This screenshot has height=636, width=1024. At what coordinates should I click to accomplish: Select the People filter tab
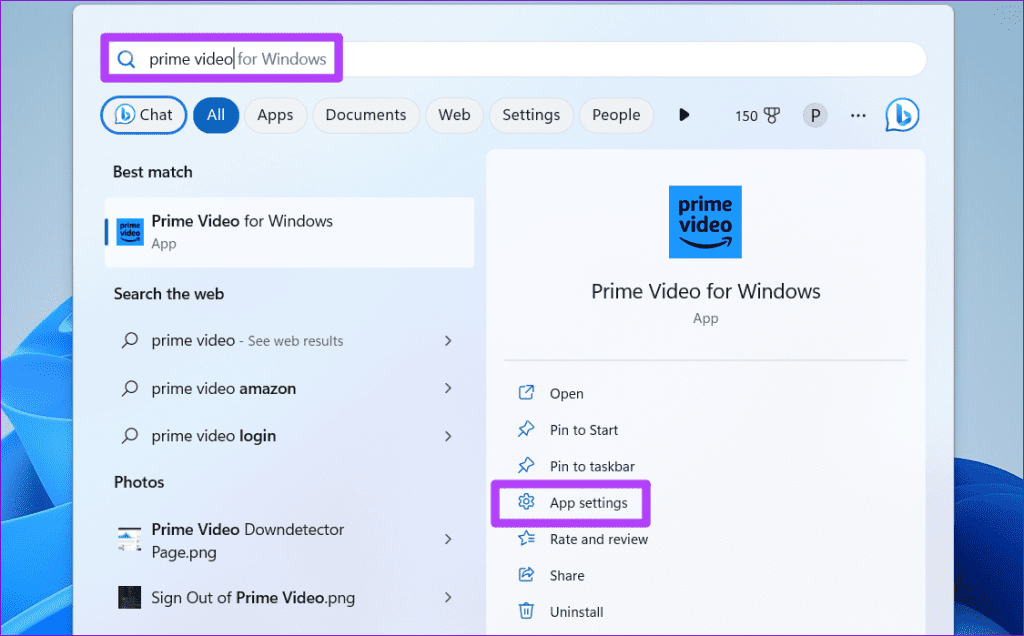(x=616, y=114)
